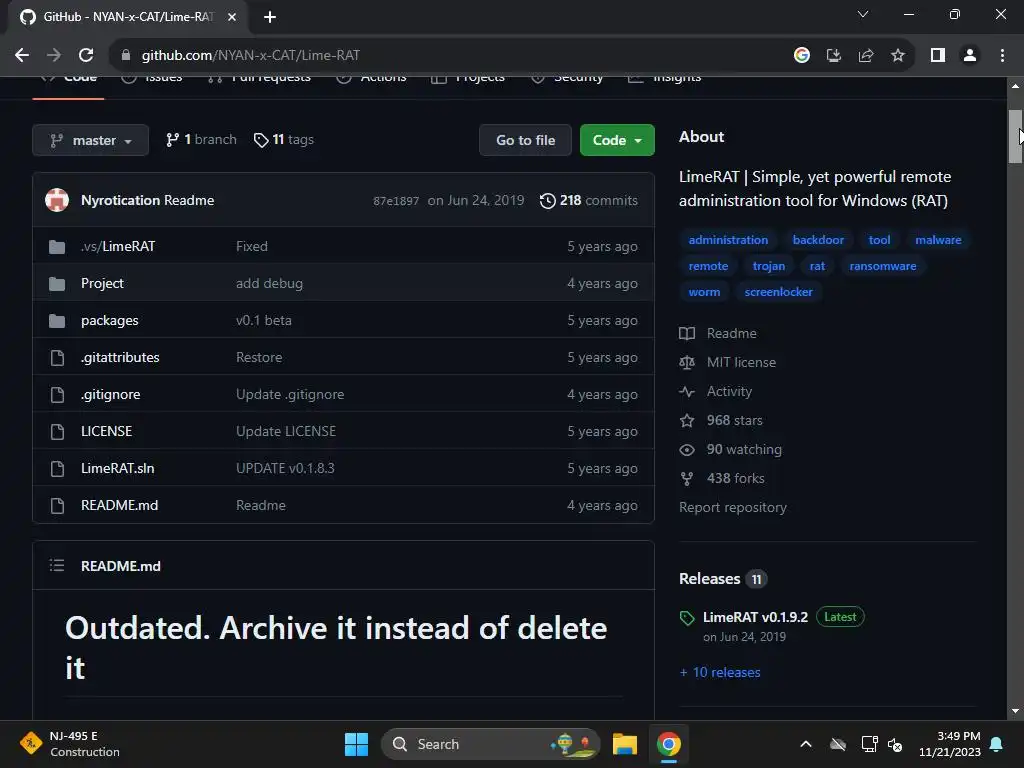
Task: Select the screenlocker topic tag
Action: (778, 293)
